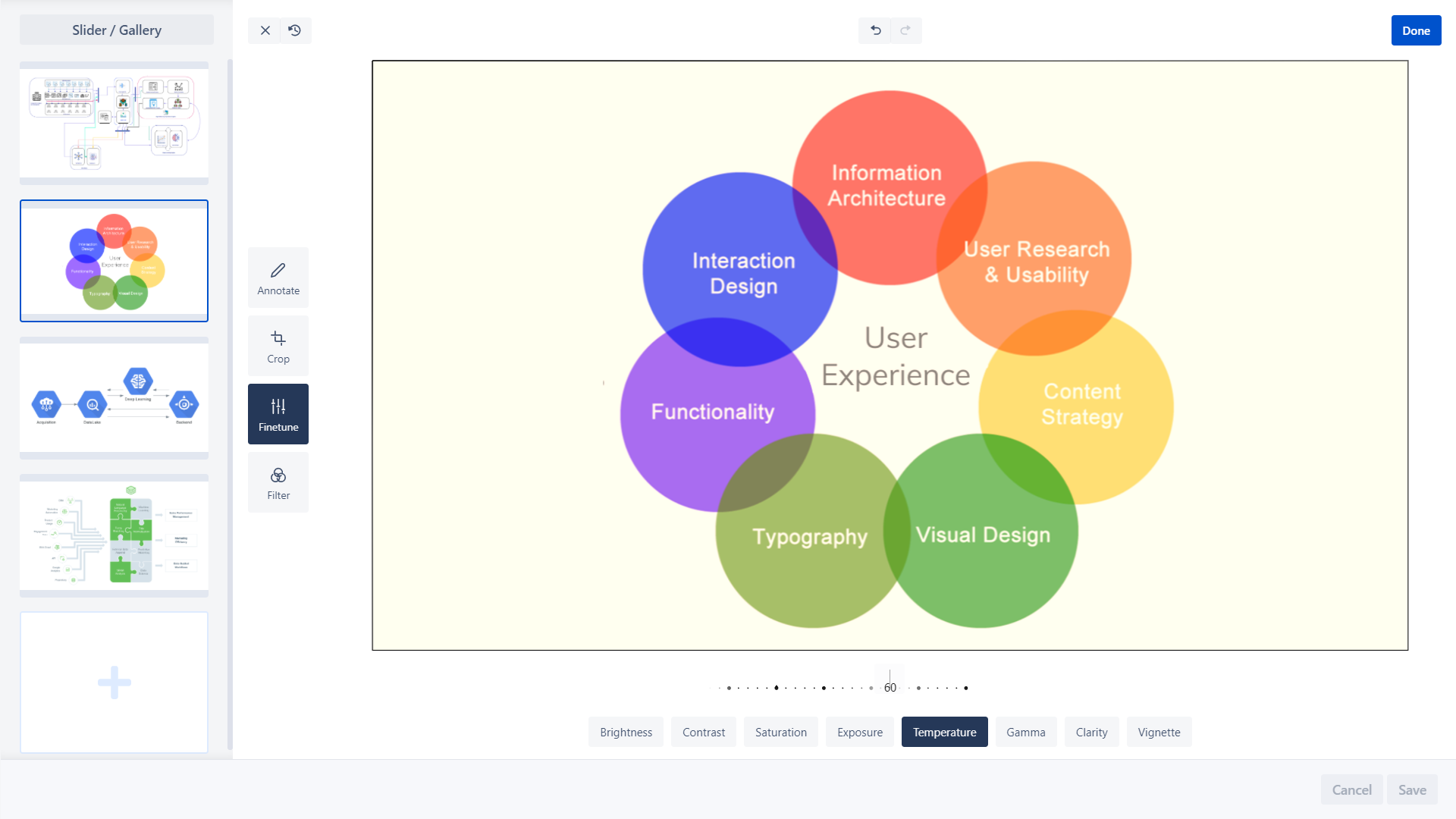Switch to the Contrast adjustment
This screenshot has height=819, width=1456.
click(x=703, y=732)
